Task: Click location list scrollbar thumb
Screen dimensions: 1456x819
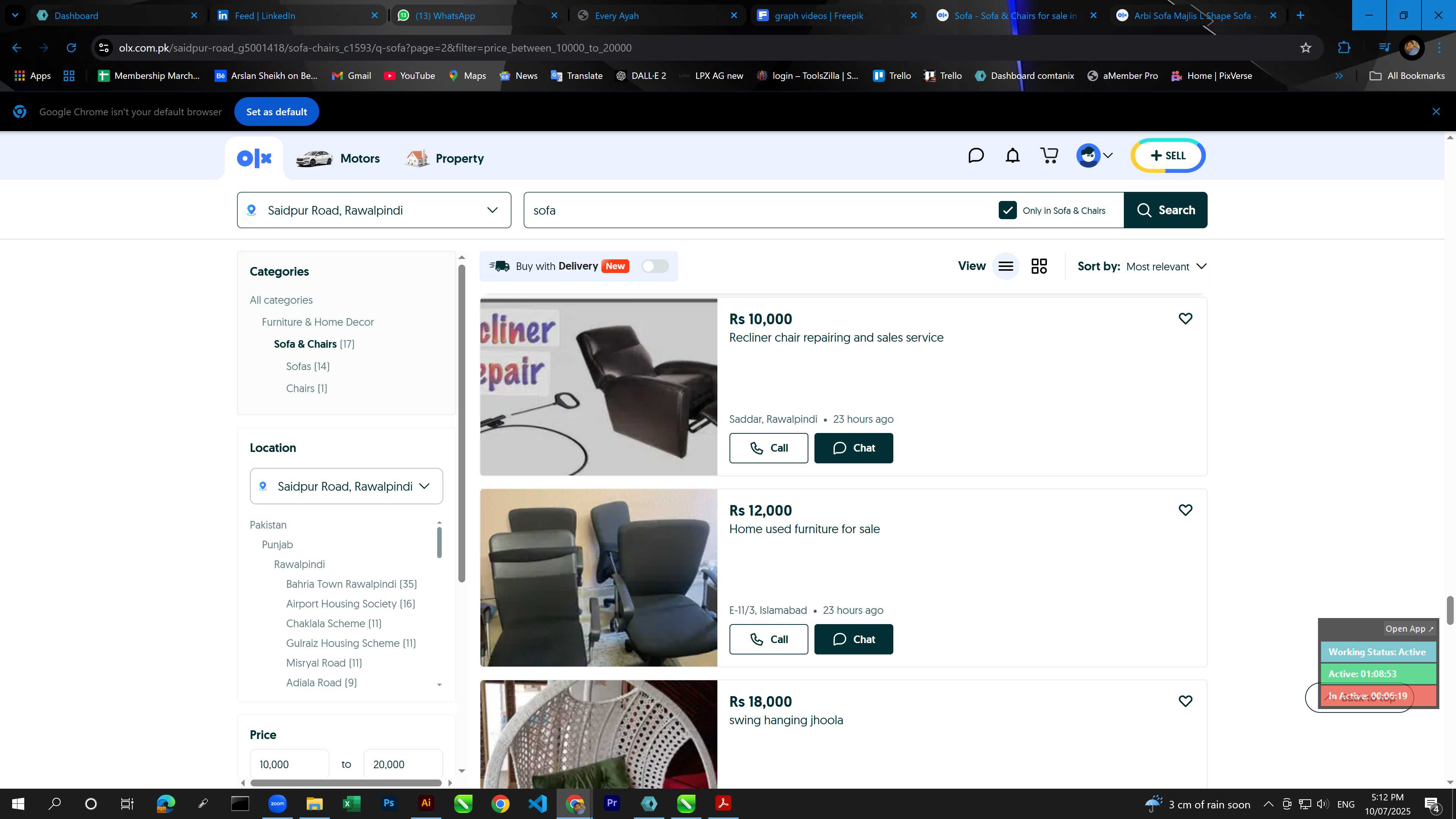Action: [439, 542]
